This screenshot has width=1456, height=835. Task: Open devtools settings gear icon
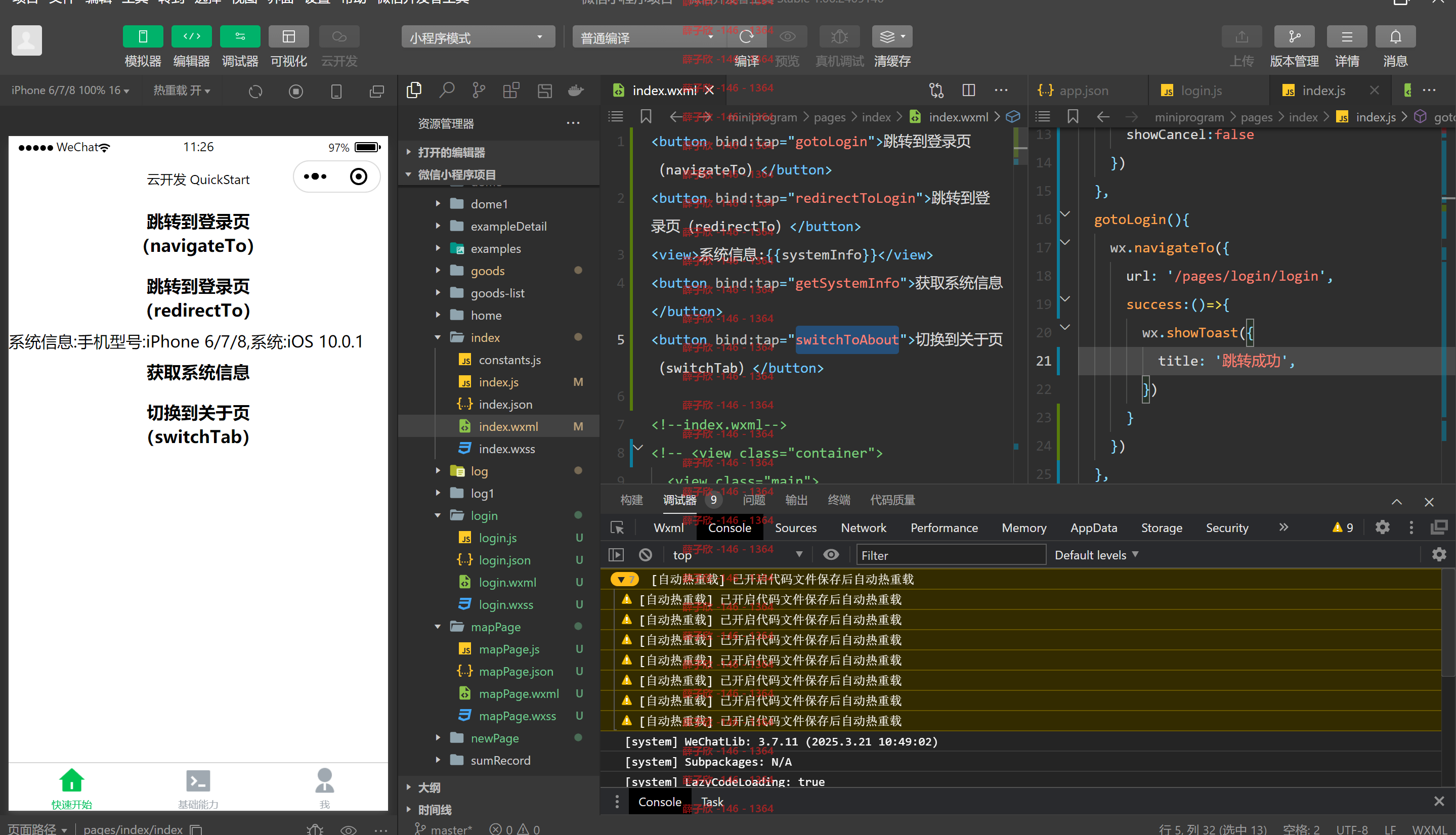(1382, 528)
